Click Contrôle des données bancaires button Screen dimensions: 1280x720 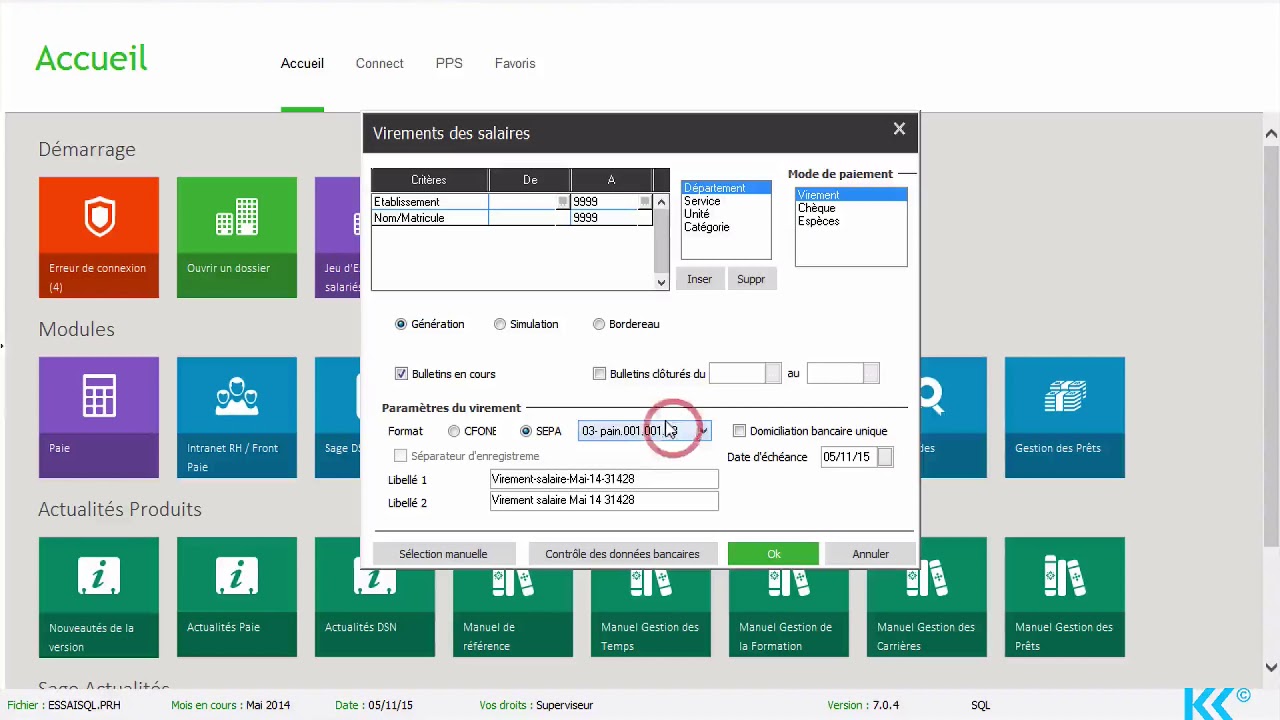pos(622,554)
